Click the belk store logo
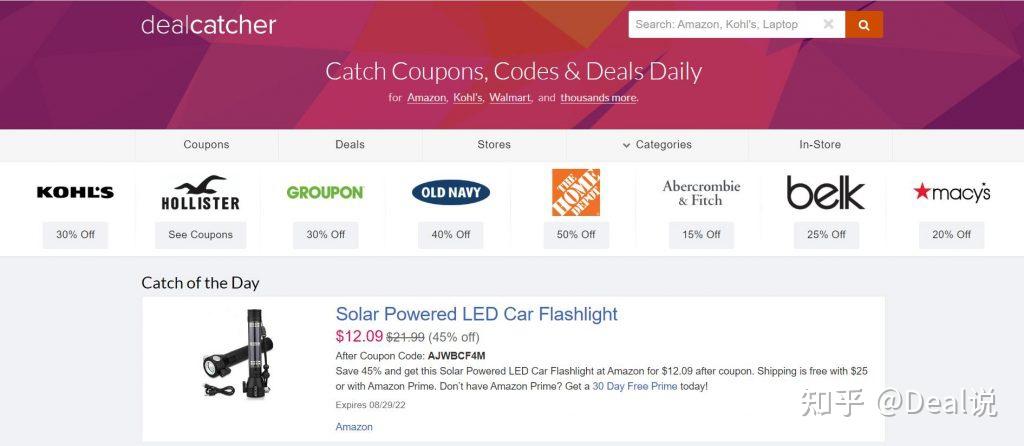1024x446 pixels. point(825,192)
